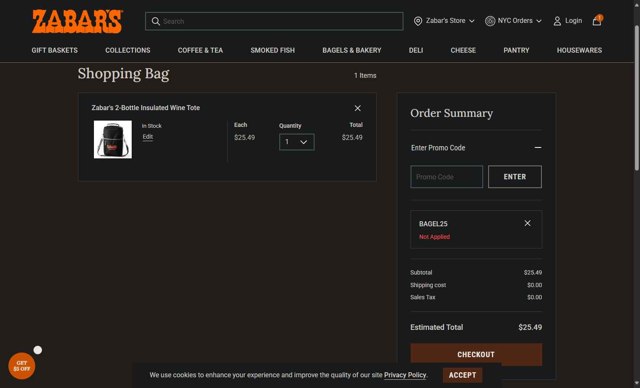Open Housewares menu
Screen dimensions: 640x388
[x=579, y=50]
